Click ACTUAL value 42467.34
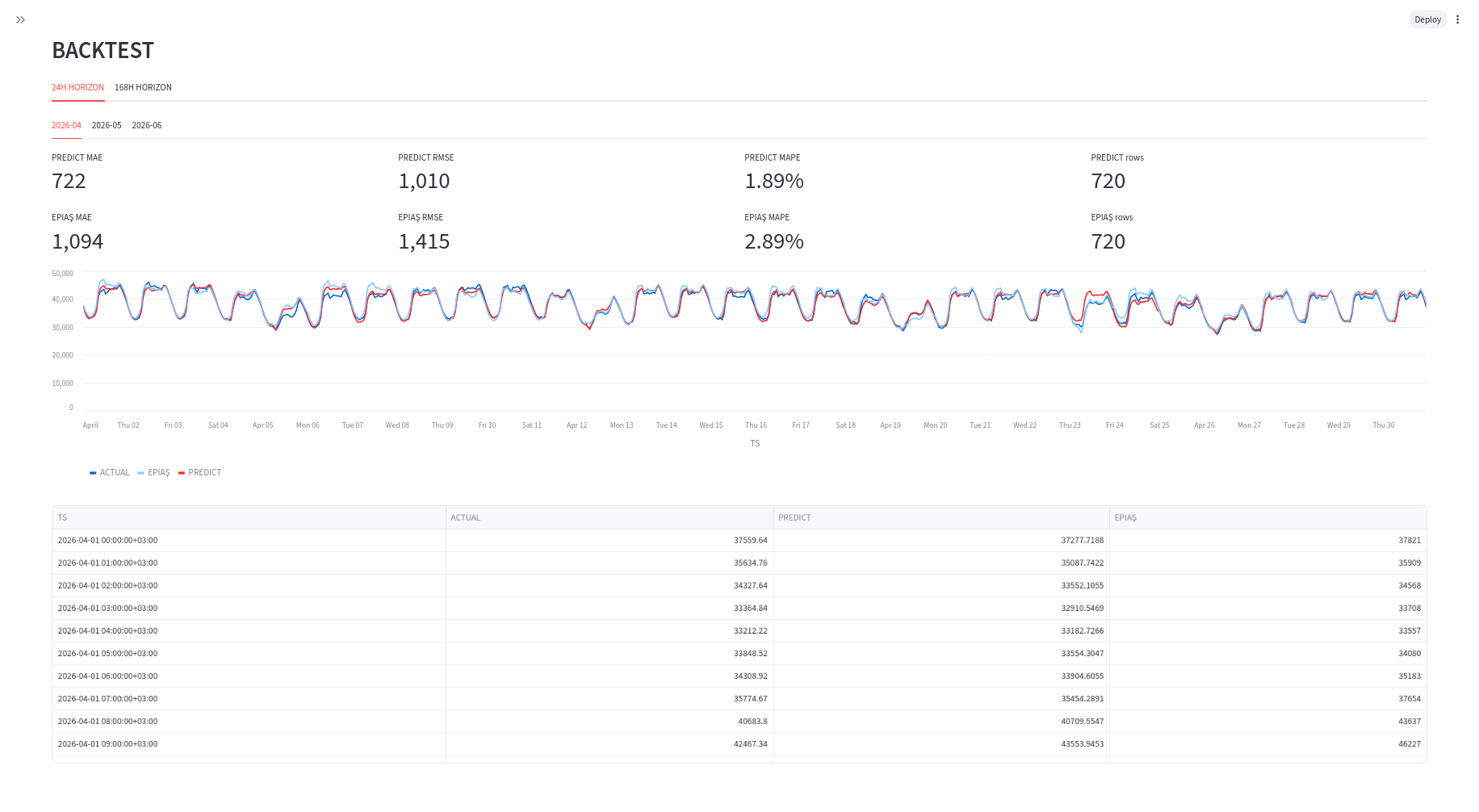 tap(610, 743)
